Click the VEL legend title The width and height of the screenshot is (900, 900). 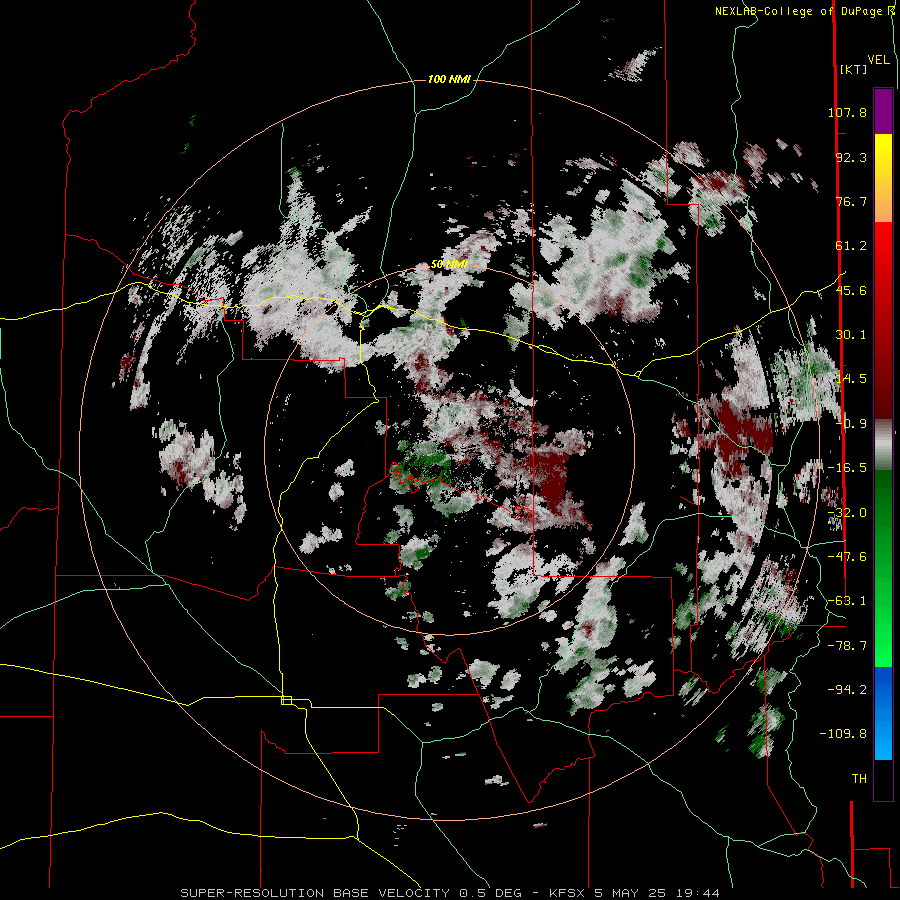(878, 60)
